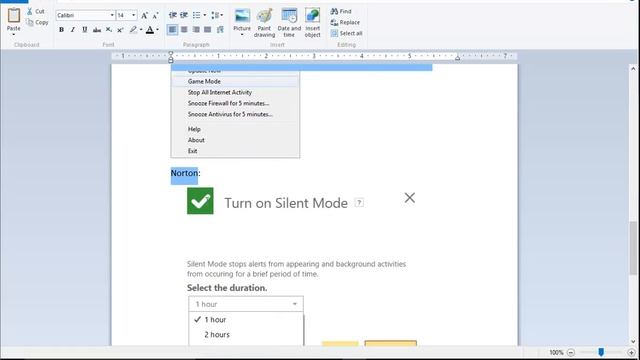Toggle strikethrough formatting
This screenshot has height=360, width=640.
click(x=97, y=29)
